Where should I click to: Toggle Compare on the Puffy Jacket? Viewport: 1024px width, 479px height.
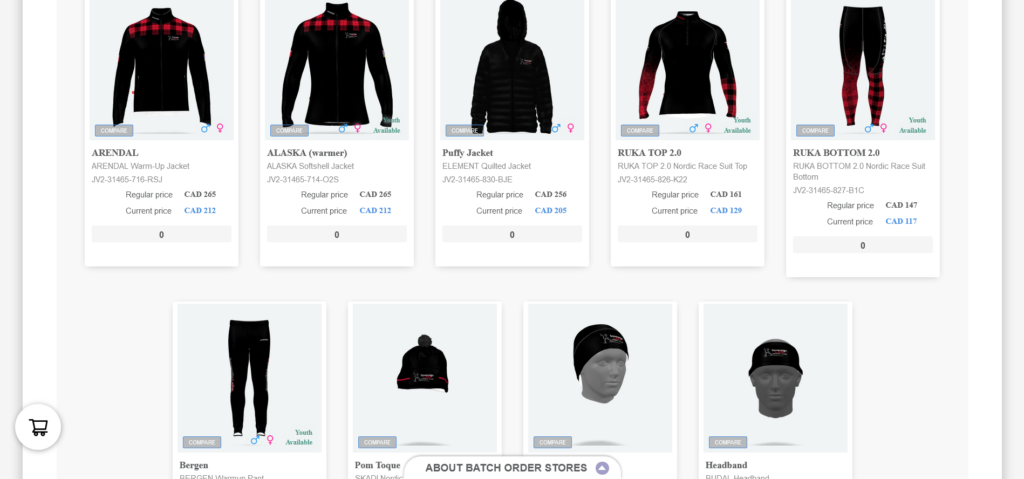[x=465, y=131]
